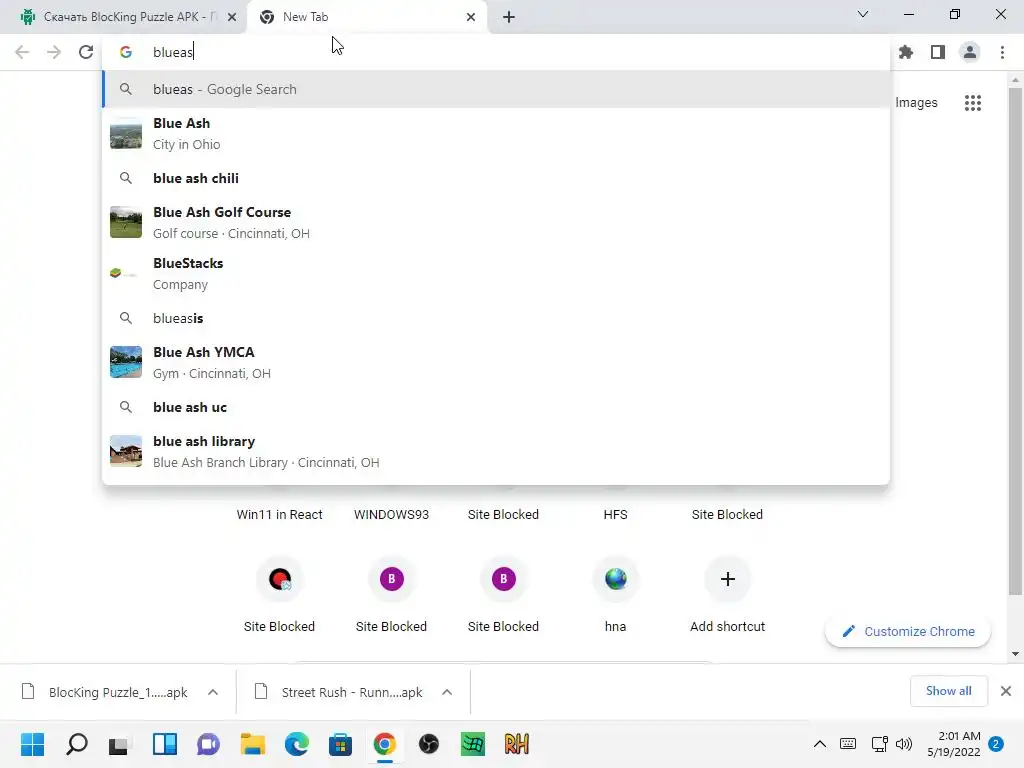Open the RH app on taskbar
Viewport: 1024px width, 768px height.
(517, 744)
